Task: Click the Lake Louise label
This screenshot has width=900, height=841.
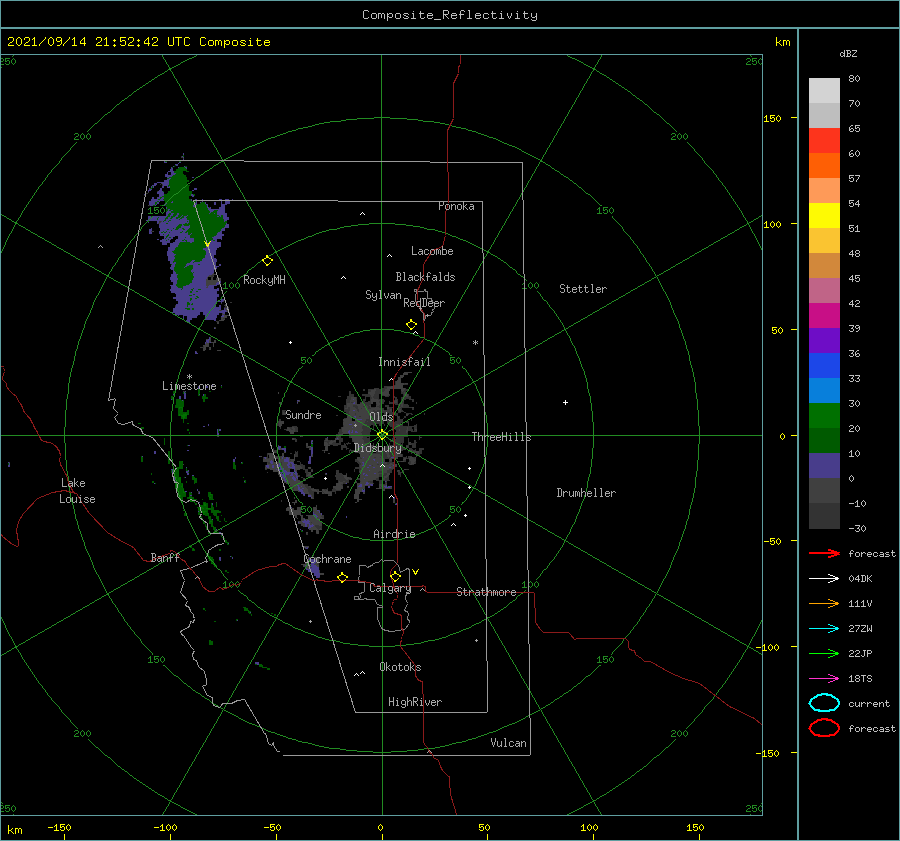Action: point(77,491)
